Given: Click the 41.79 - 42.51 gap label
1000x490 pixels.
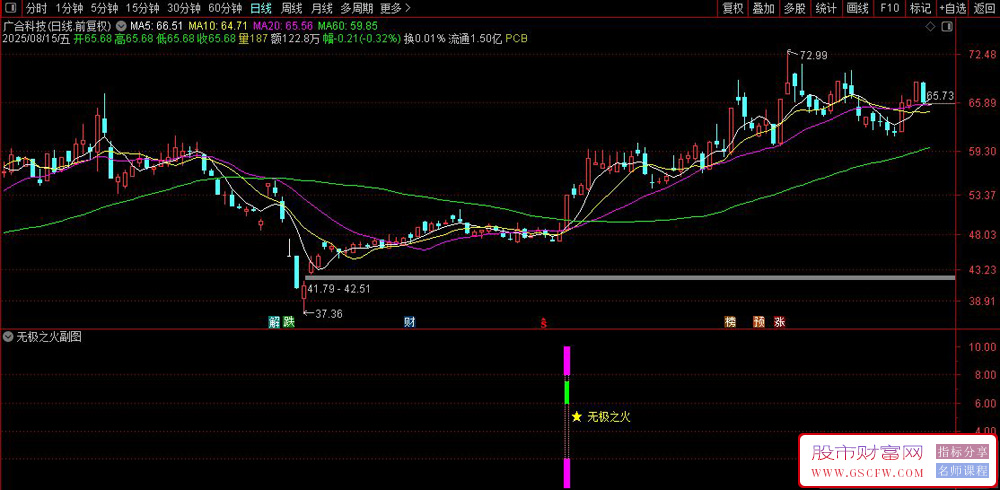Looking at the screenshot, I should point(339,289).
